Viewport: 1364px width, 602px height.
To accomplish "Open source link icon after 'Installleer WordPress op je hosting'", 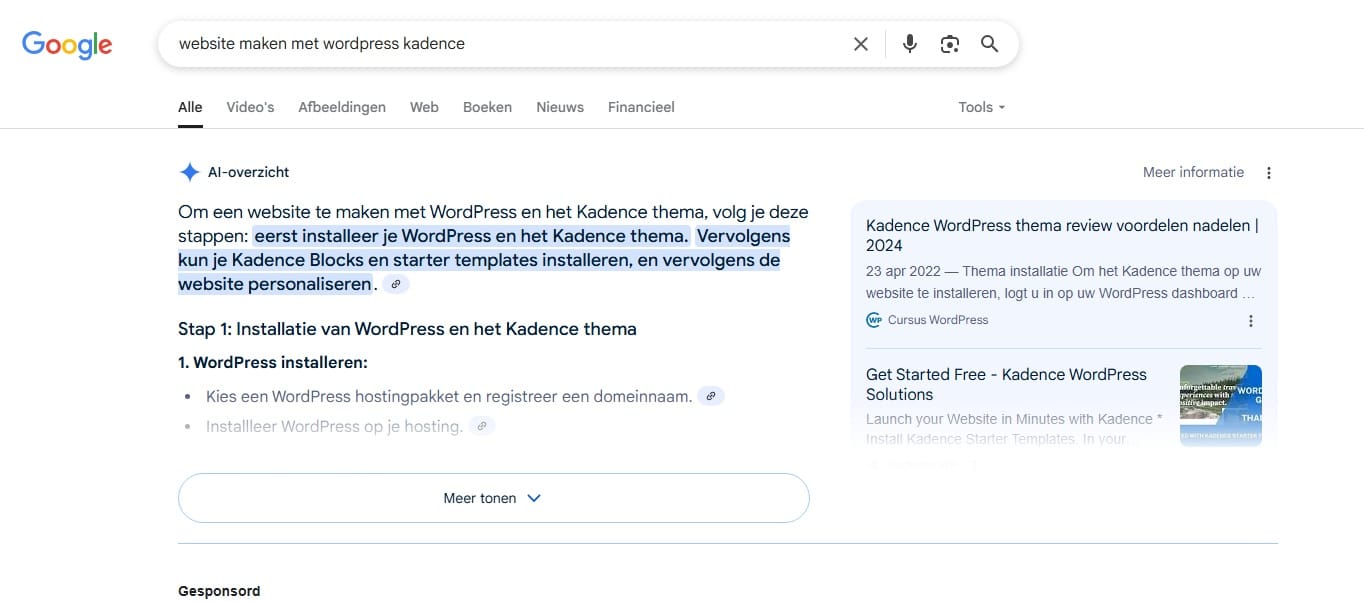I will click(481, 426).
